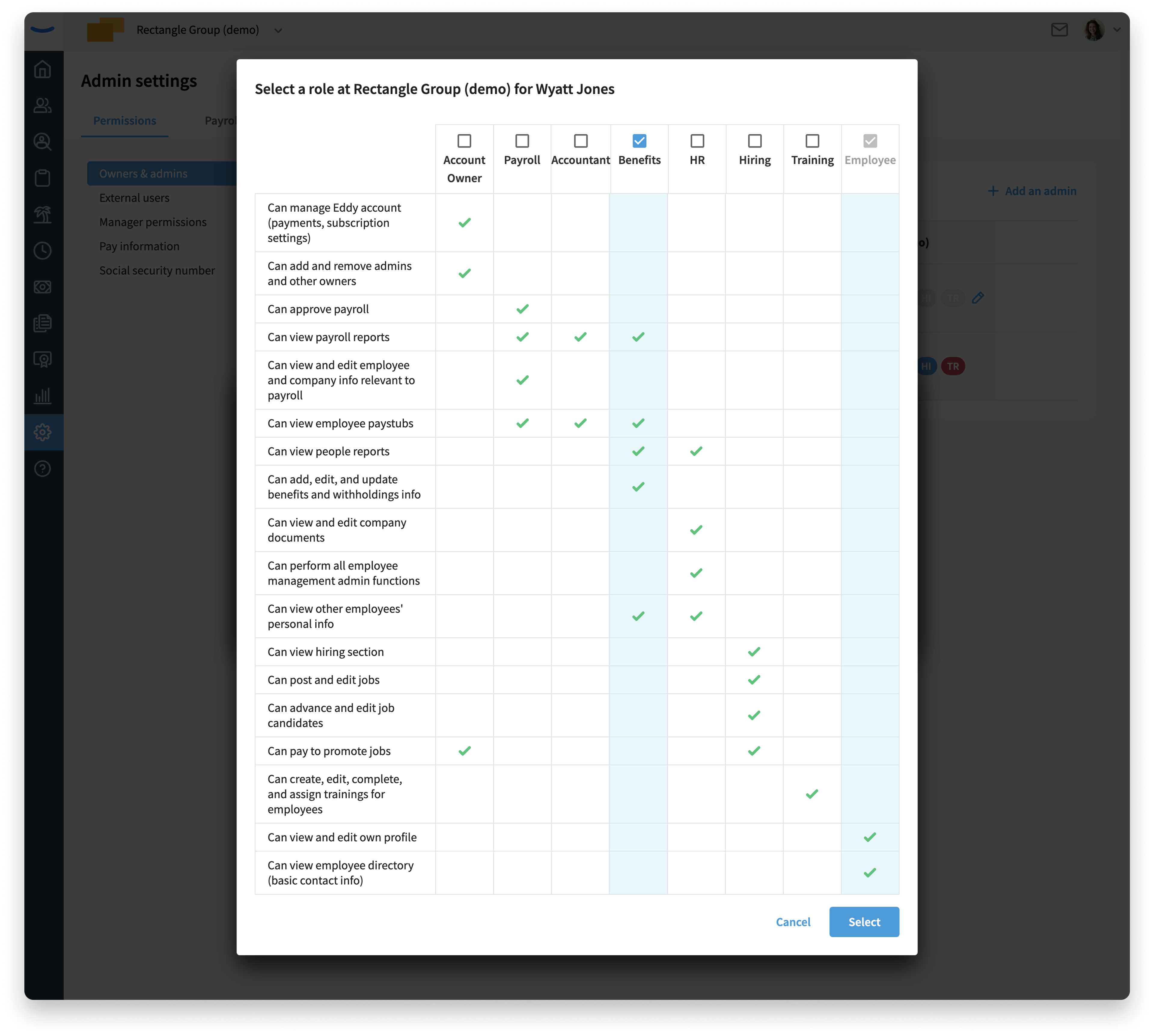Image resolution: width=1154 pixels, height=1036 pixels.
Task: Switch to the Payroll settings tab
Action: [220, 121]
